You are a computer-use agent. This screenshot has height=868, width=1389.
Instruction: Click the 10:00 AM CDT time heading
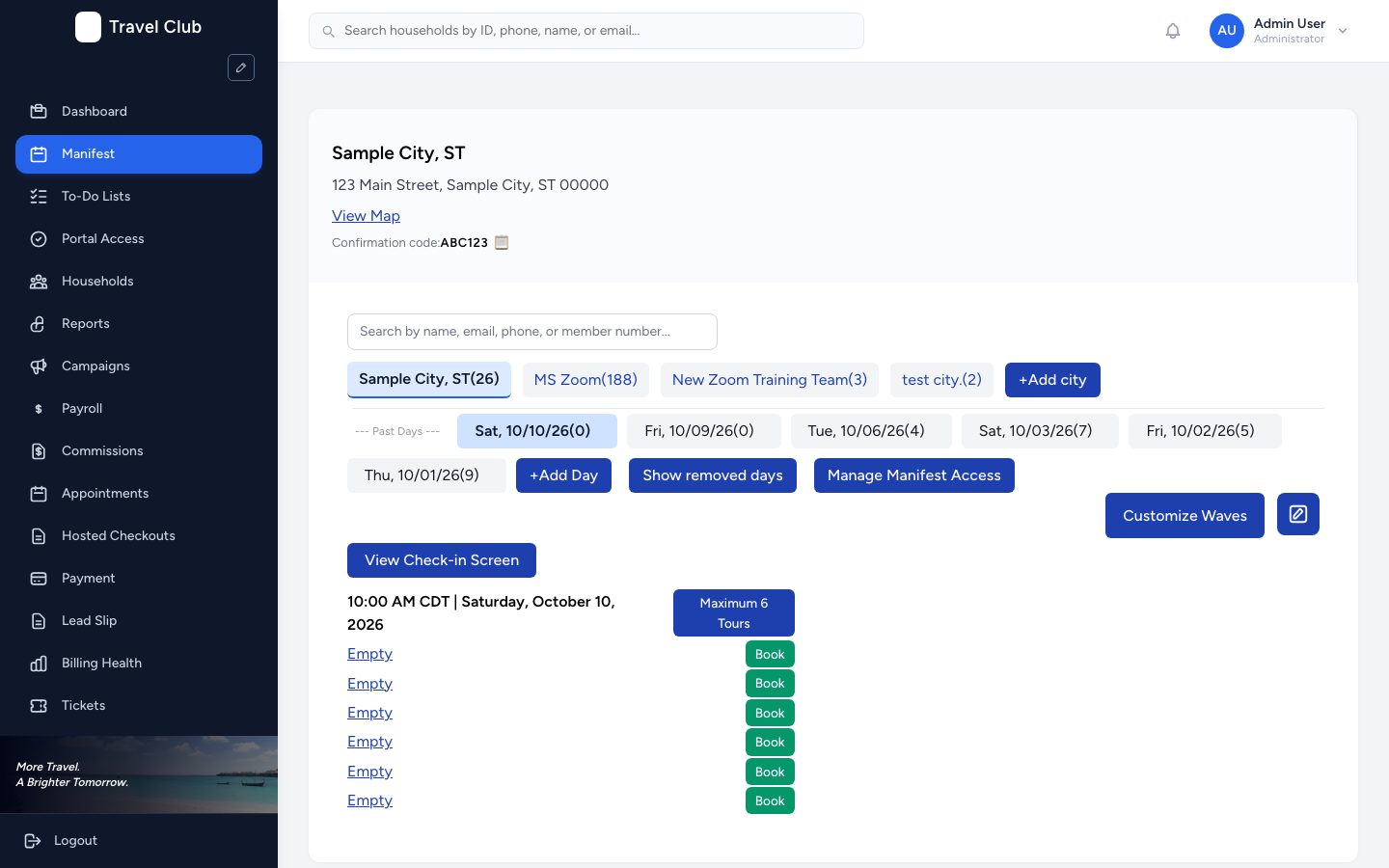(481, 613)
